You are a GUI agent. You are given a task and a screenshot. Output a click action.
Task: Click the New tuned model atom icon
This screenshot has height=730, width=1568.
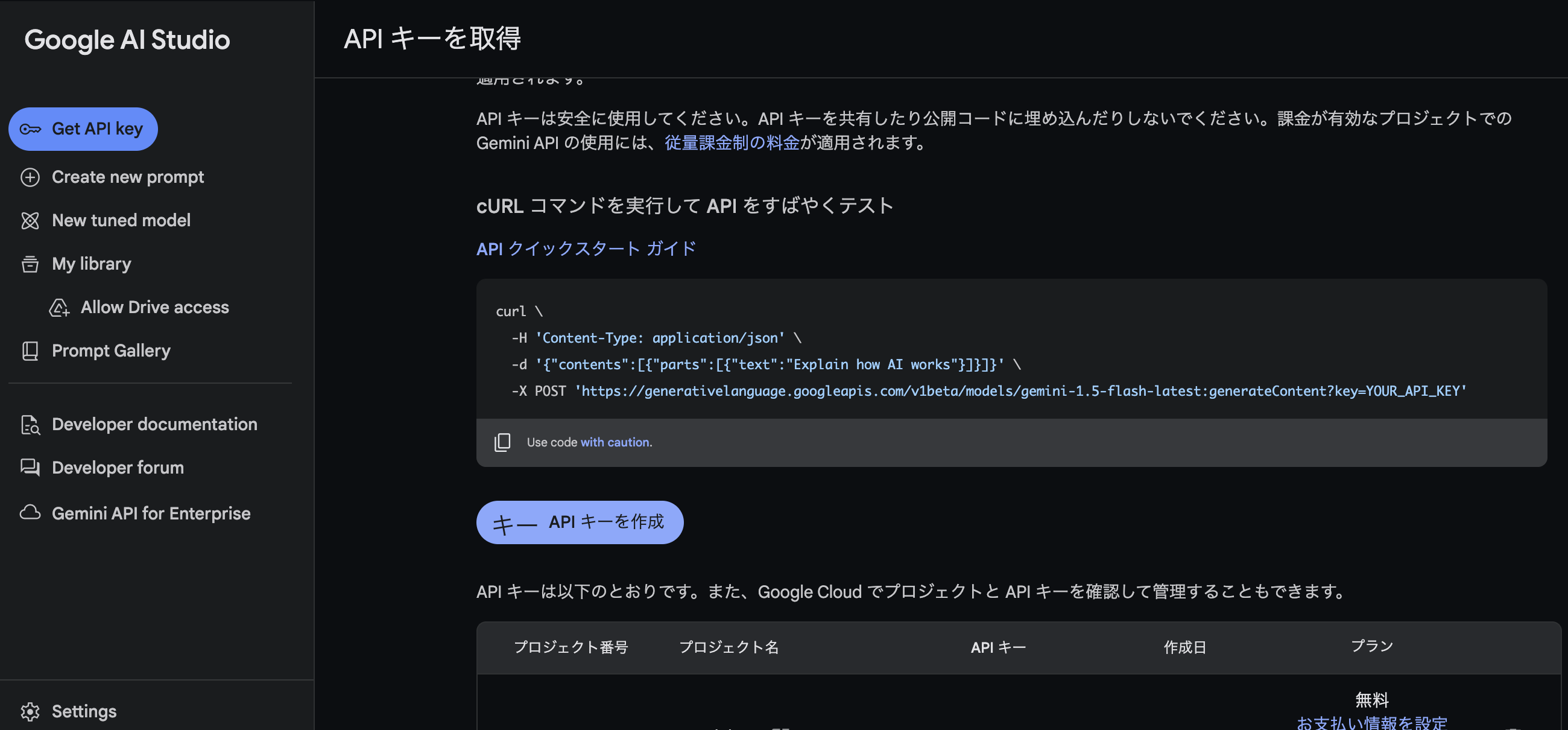[x=30, y=220]
